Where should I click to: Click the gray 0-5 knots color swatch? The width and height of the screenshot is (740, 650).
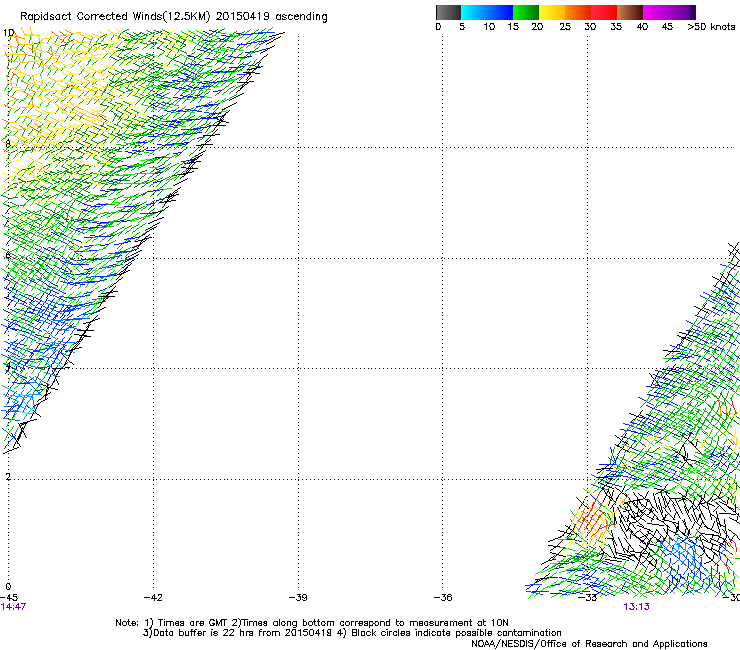(448, 12)
